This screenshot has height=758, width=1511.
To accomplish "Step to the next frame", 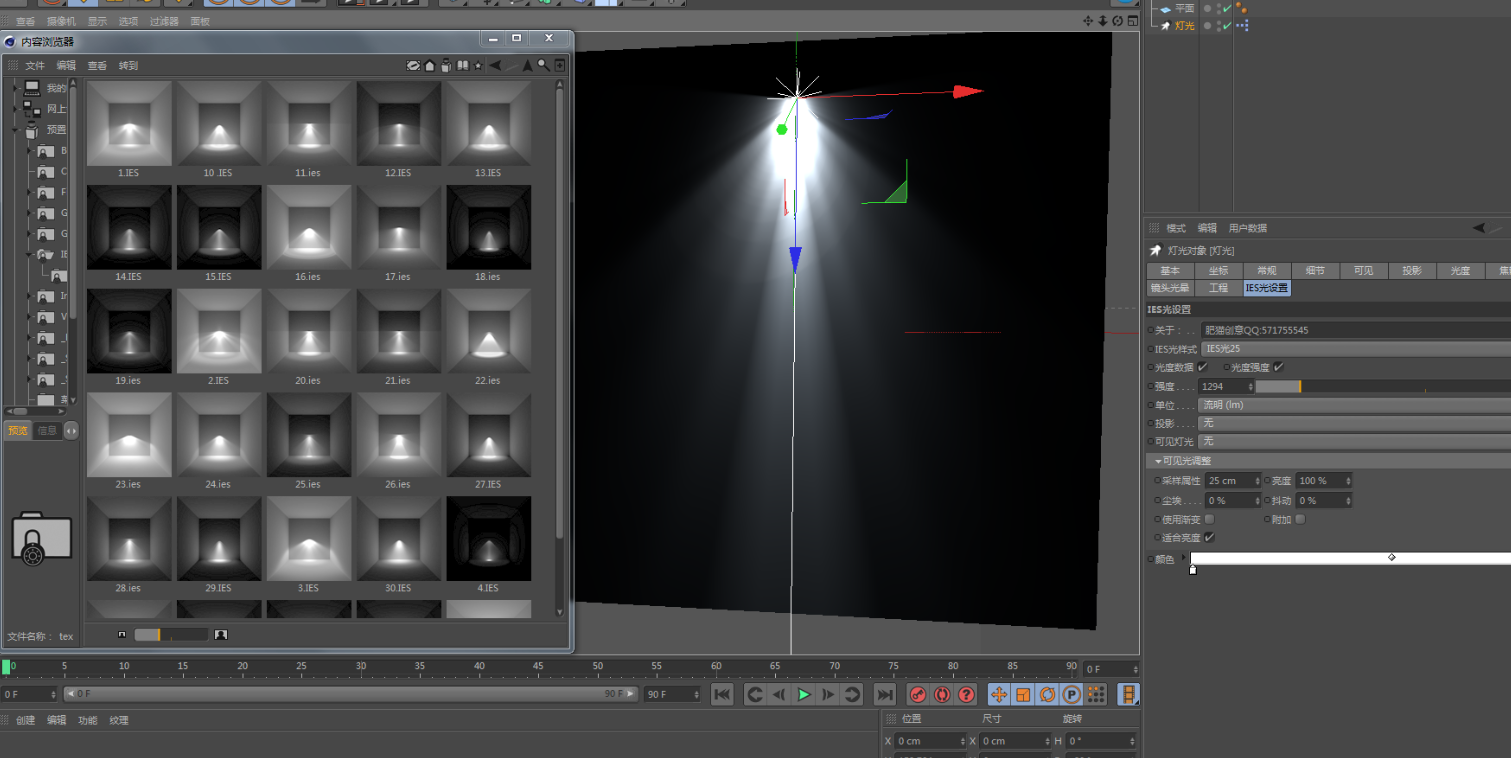I will (x=828, y=694).
